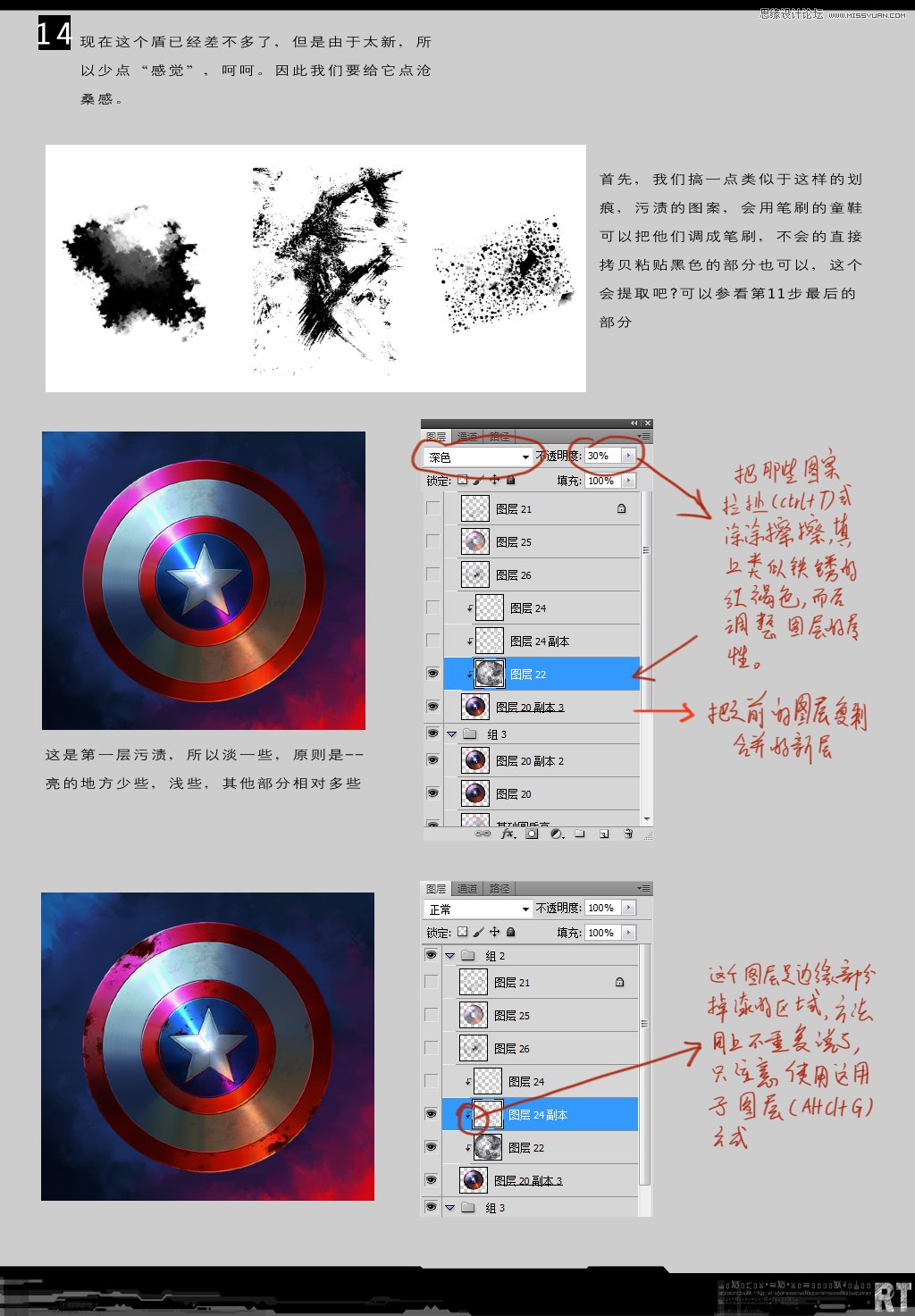Collapse the 深色 panel with double-arrow icon
This screenshot has height=1316, width=915.
[x=634, y=423]
